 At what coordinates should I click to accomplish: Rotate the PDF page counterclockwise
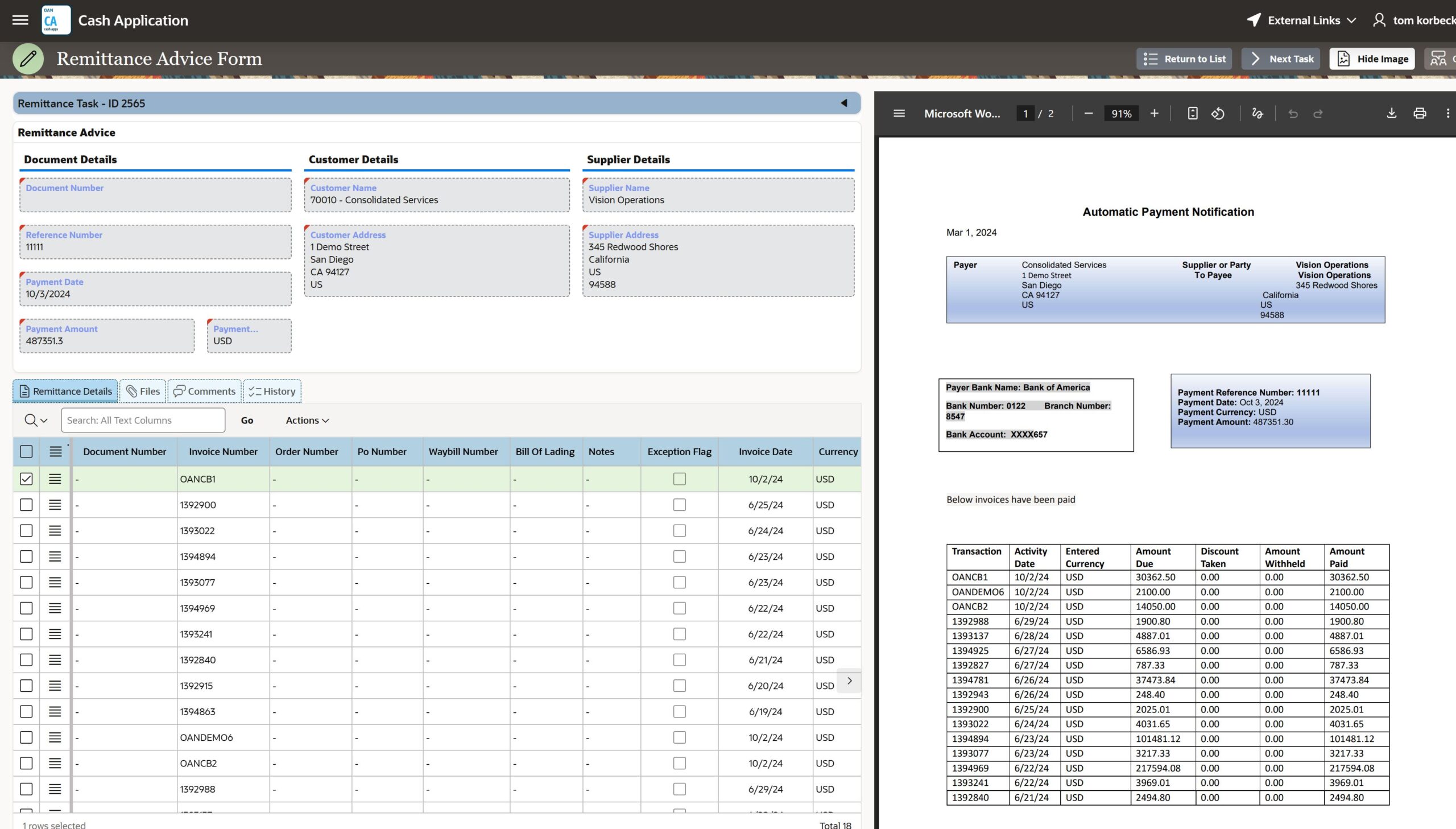1218,113
